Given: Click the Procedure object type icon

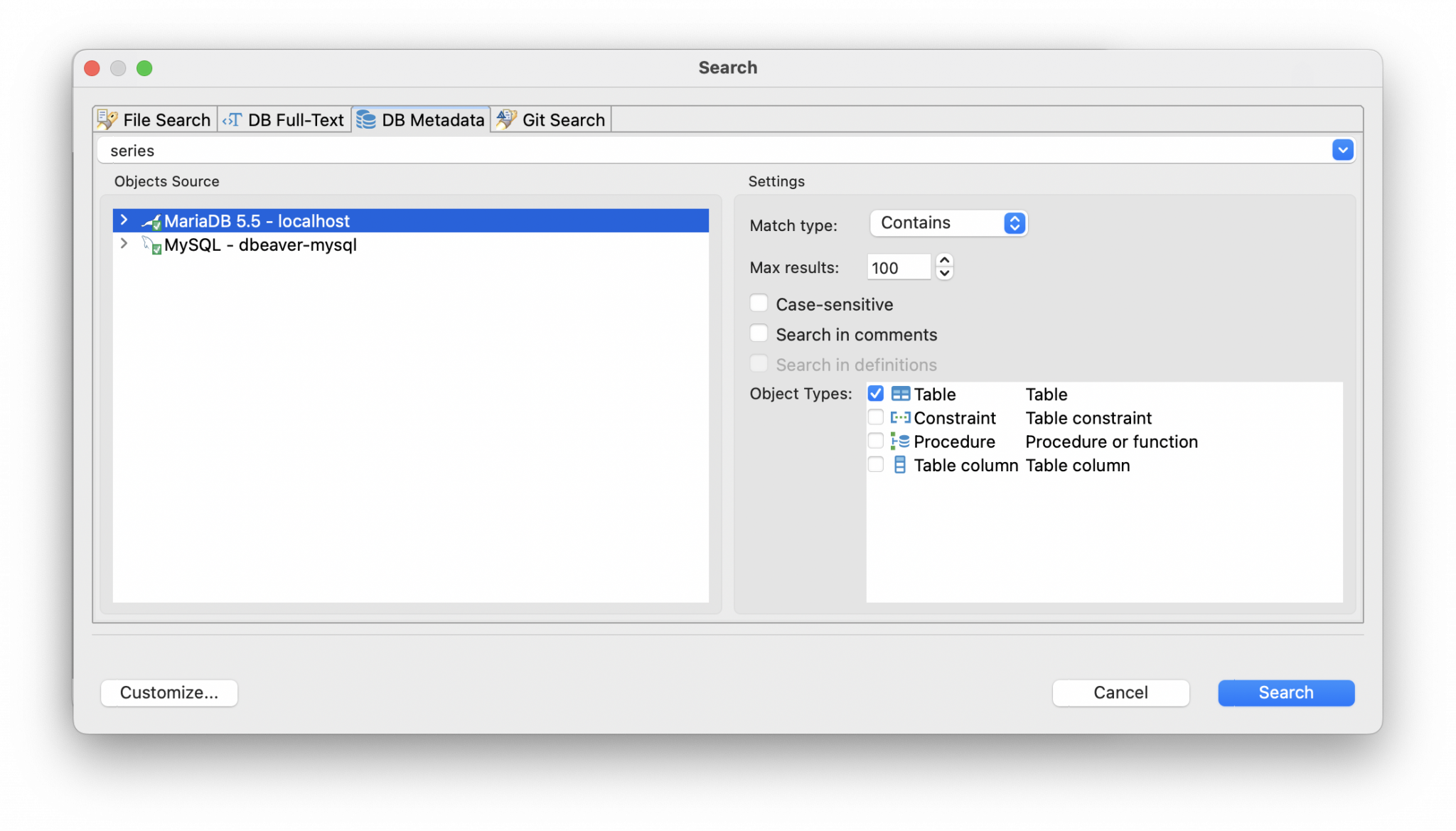Looking at the screenshot, I should click(x=900, y=441).
